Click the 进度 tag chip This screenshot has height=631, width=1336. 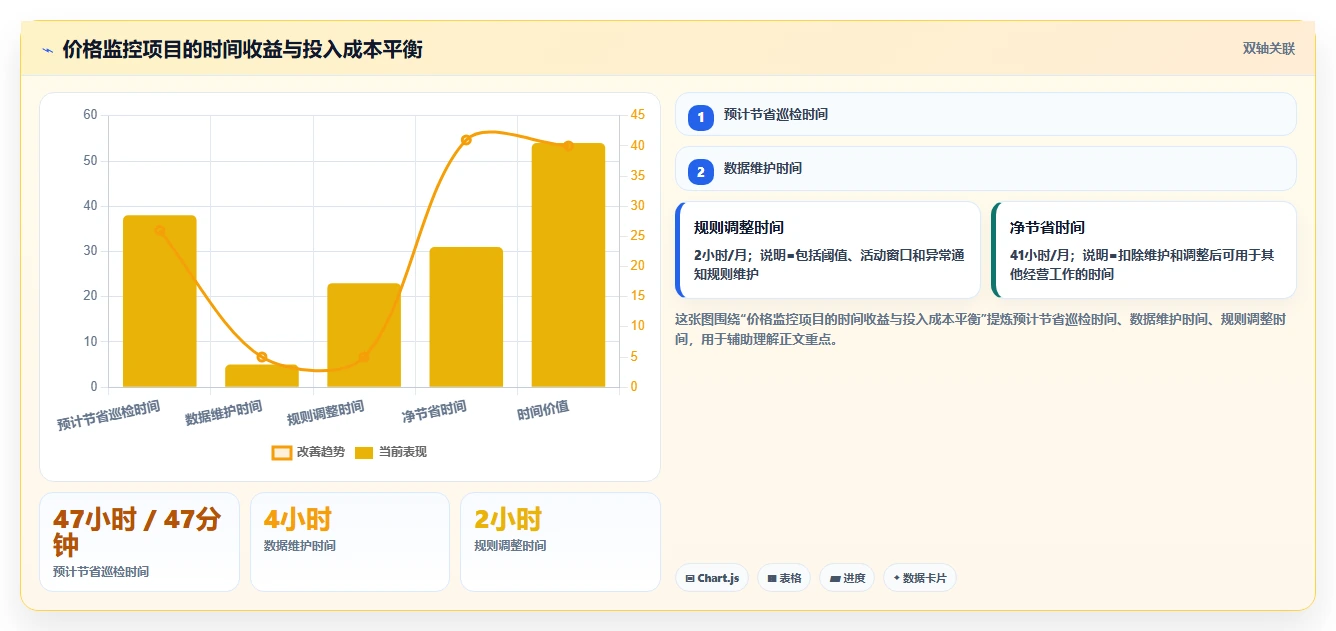847,578
